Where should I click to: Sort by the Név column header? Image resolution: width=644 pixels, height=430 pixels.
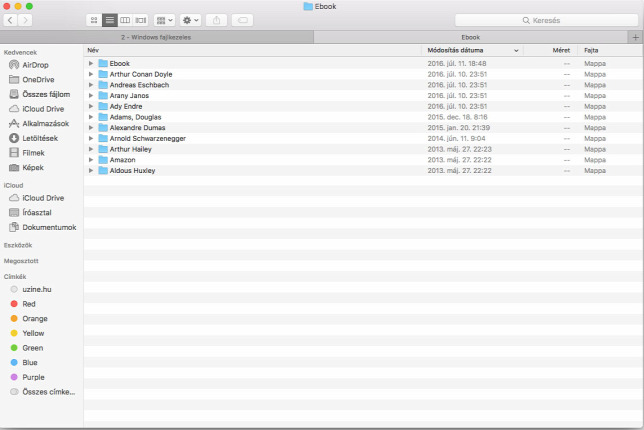point(253,50)
